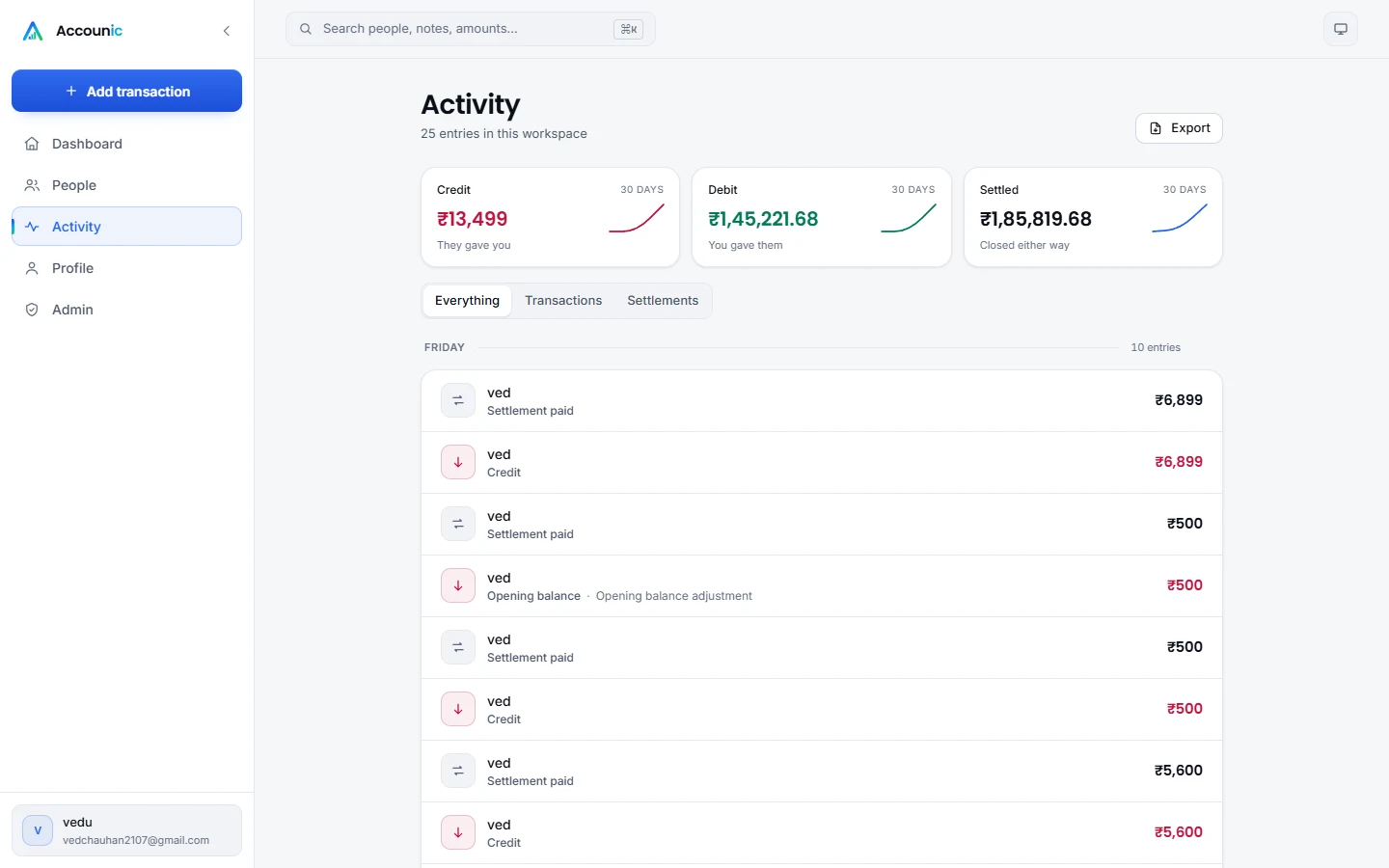The width and height of the screenshot is (1389, 868).
Task: Open the Profile page
Action: click(x=126, y=268)
